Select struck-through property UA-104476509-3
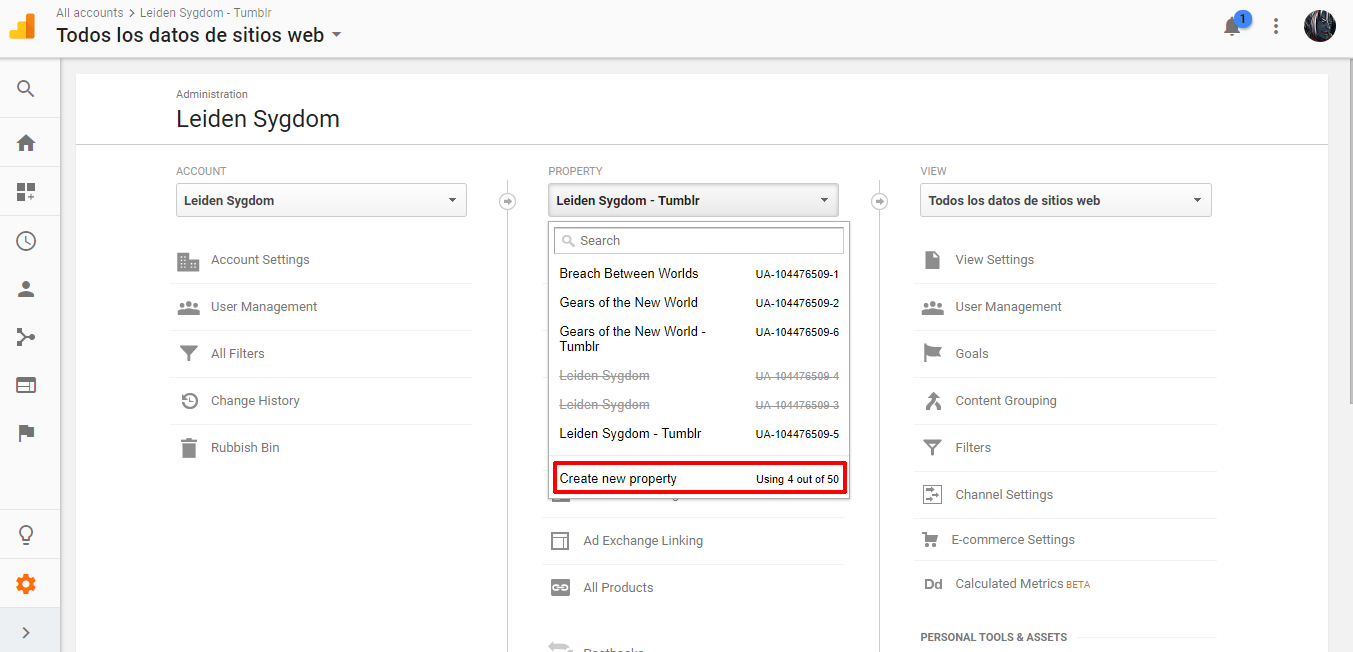Screen dimensions: 1353x652 [x=699, y=405]
